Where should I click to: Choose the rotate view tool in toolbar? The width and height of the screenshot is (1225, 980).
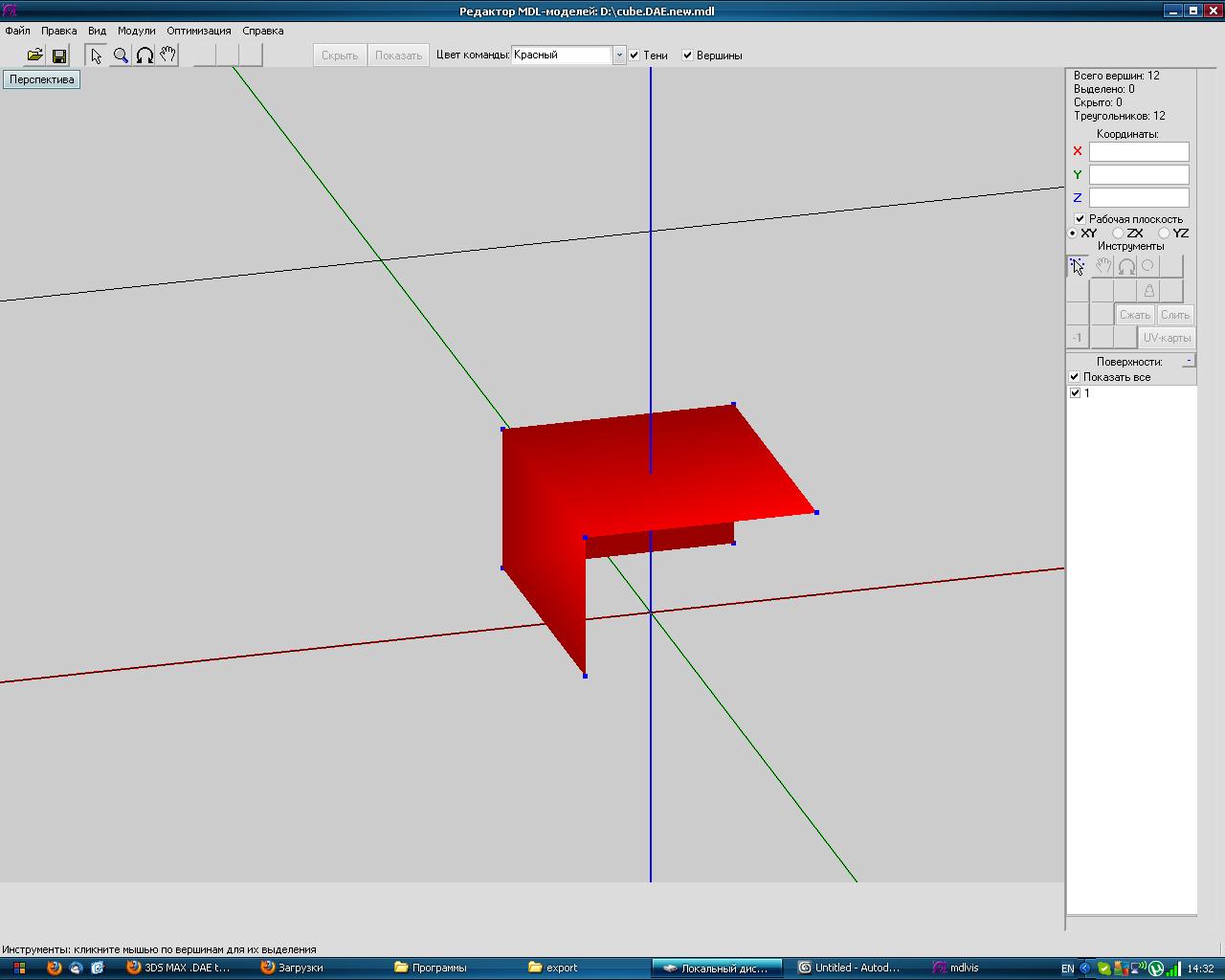point(145,56)
